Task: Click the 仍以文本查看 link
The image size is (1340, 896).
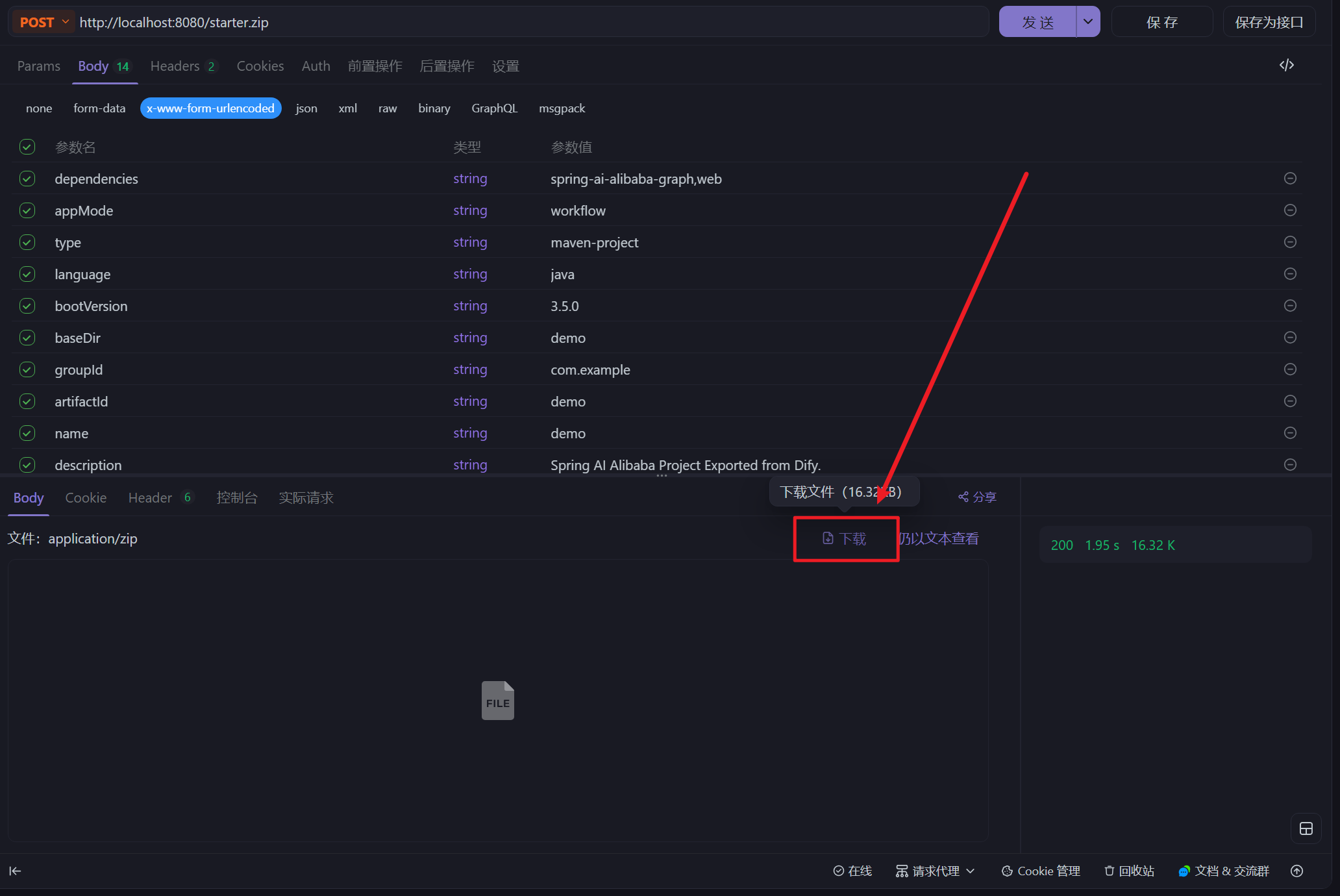Action: (x=939, y=538)
